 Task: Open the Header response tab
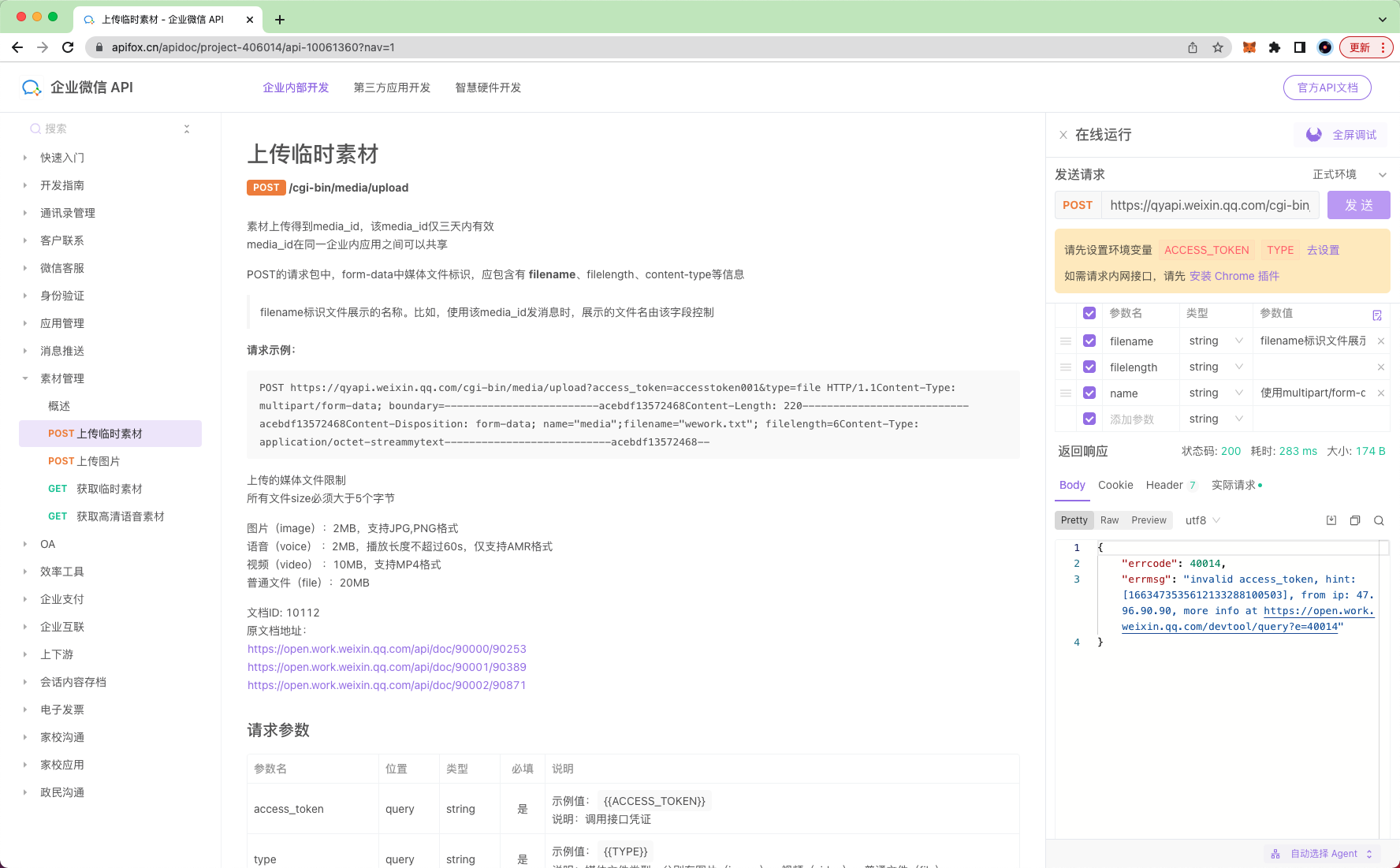(x=1171, y=485)
